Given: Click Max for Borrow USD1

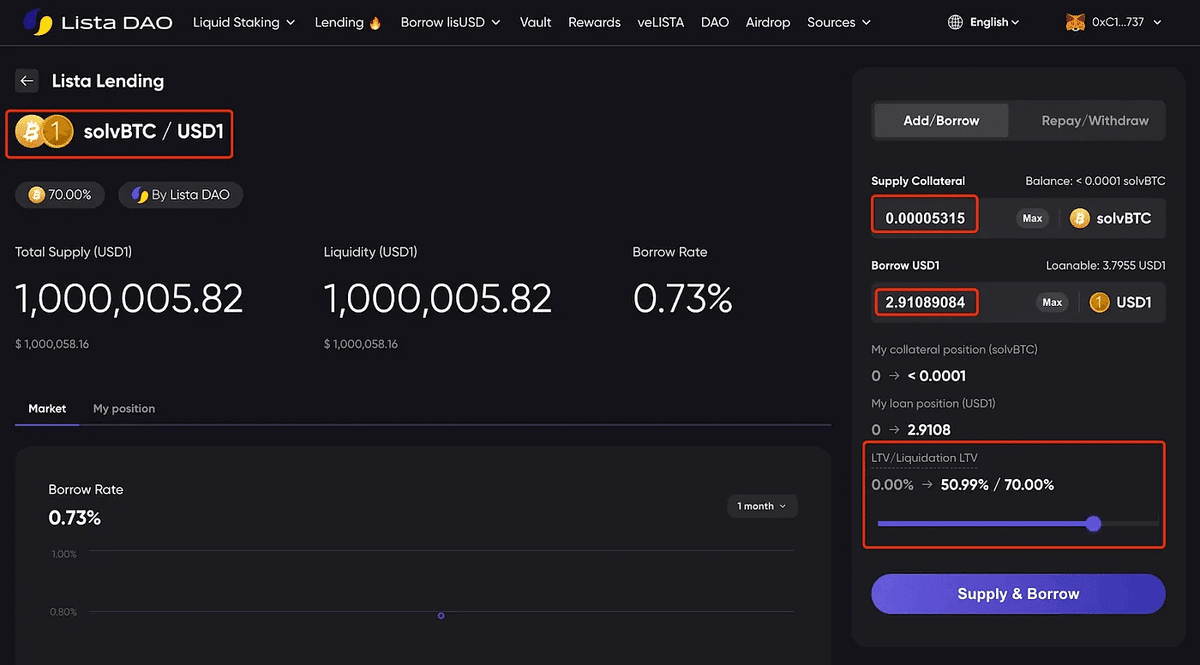Looking at the screenshot, I should tap(1052, 302).
